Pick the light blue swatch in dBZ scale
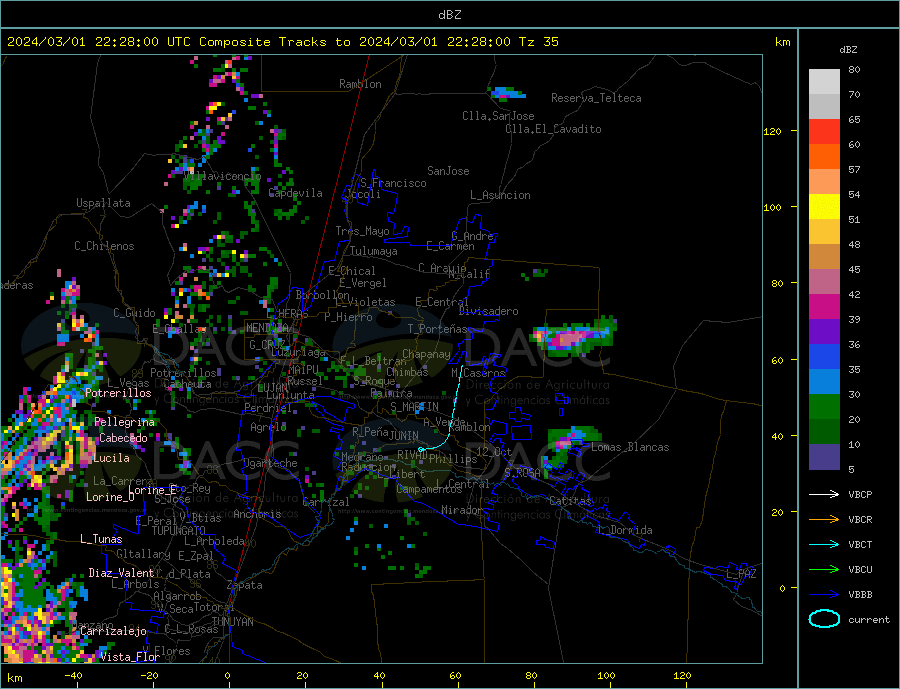Screen dimensions: 900x689 824,382
